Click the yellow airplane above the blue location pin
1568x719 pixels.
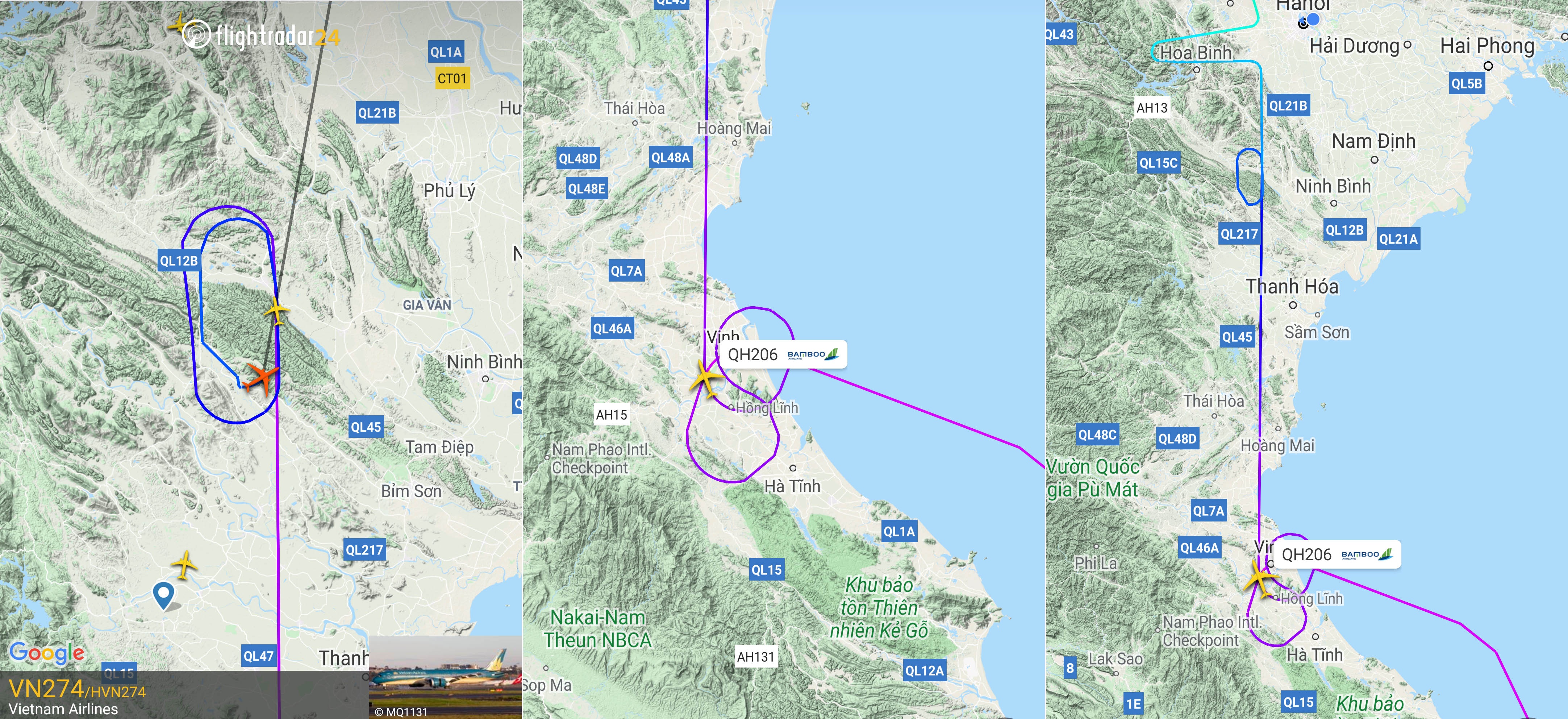[x=184, y=564]
